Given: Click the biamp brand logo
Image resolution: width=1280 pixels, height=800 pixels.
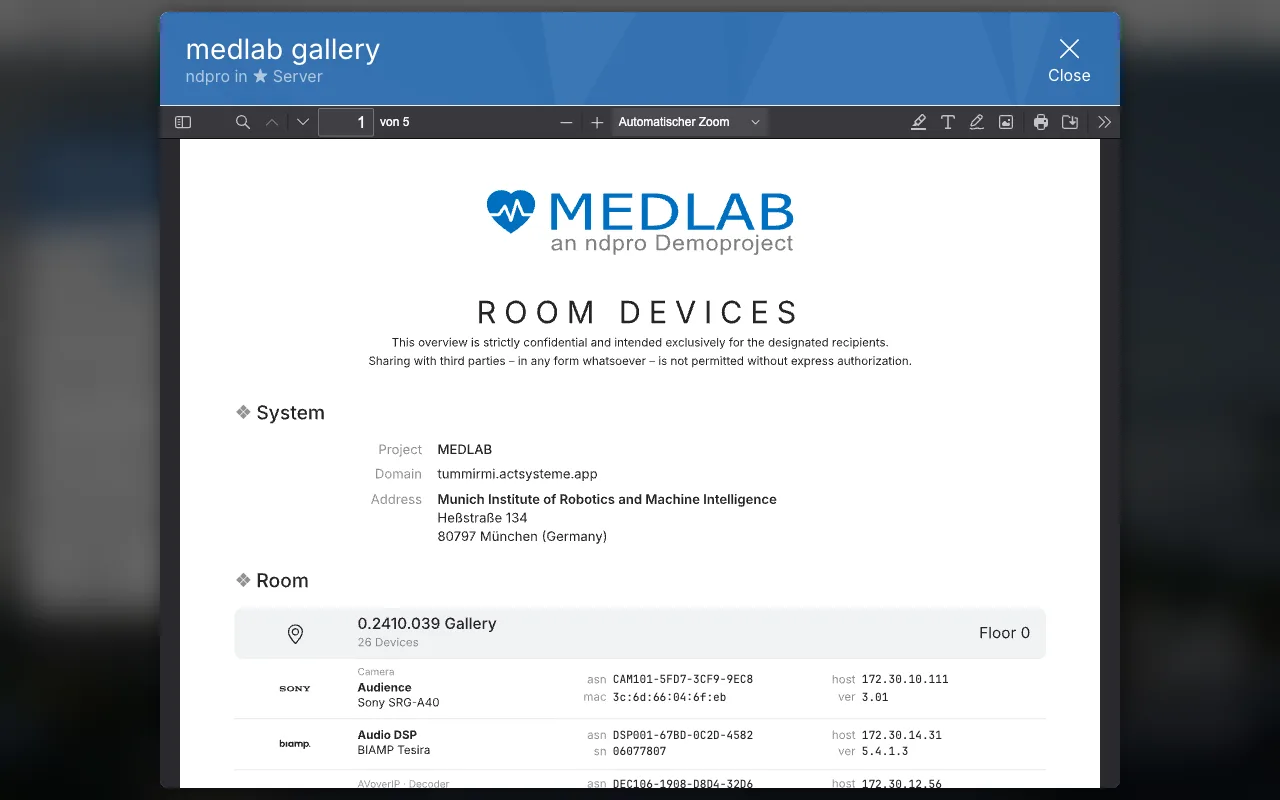Looking at the screenshot, I should pos(295,744).
